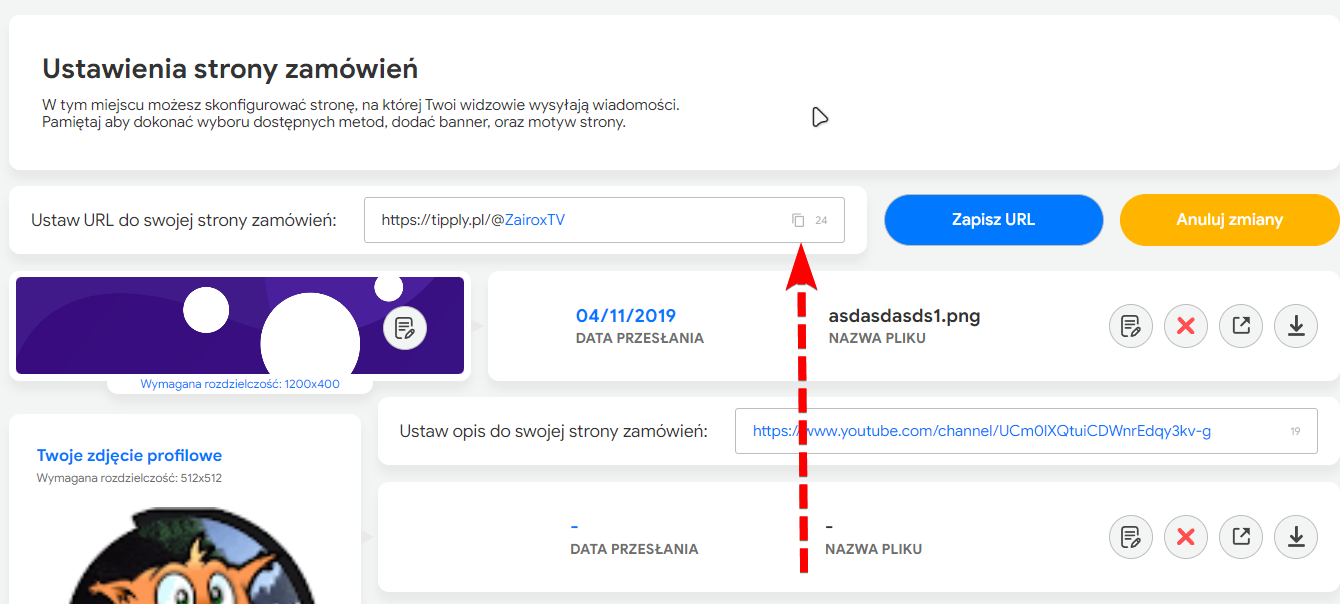Viewport: 1340px width, 604px height.
Task: Delete the empty profile picture file entry
Action: pyautogui.click(x=1186, y=537)
